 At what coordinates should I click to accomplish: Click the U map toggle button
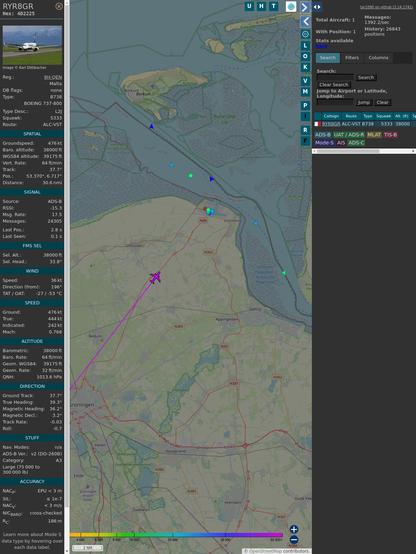pos(249,6)
